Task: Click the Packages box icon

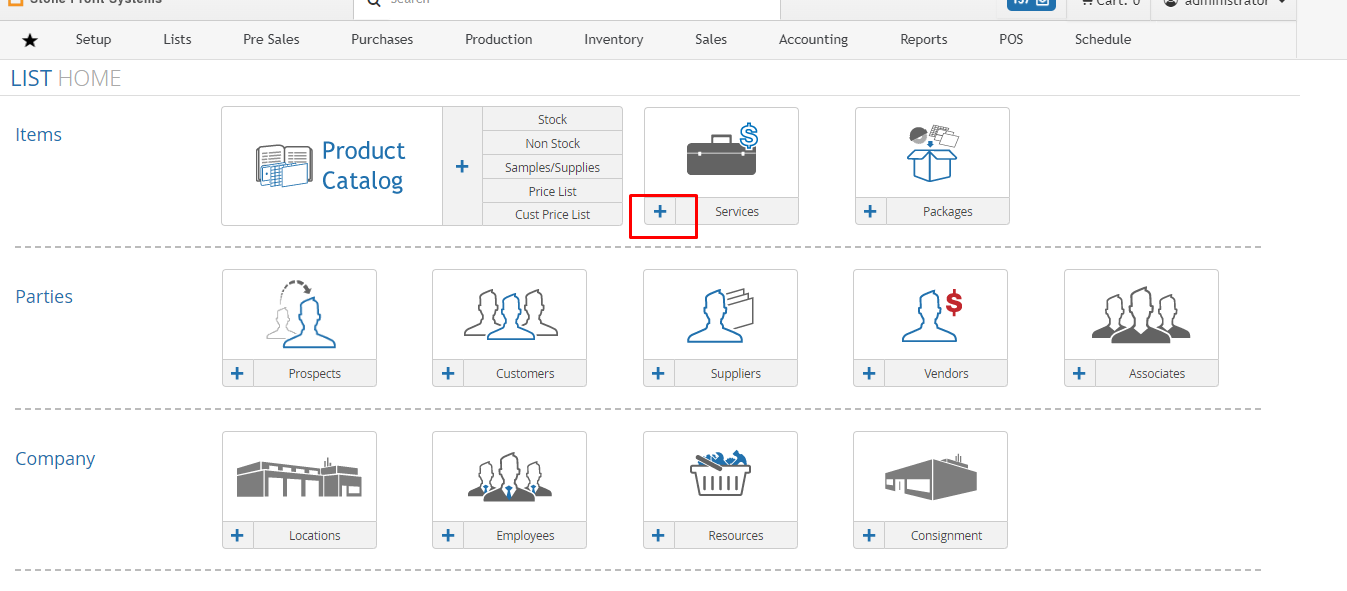Action: (932, 153)
